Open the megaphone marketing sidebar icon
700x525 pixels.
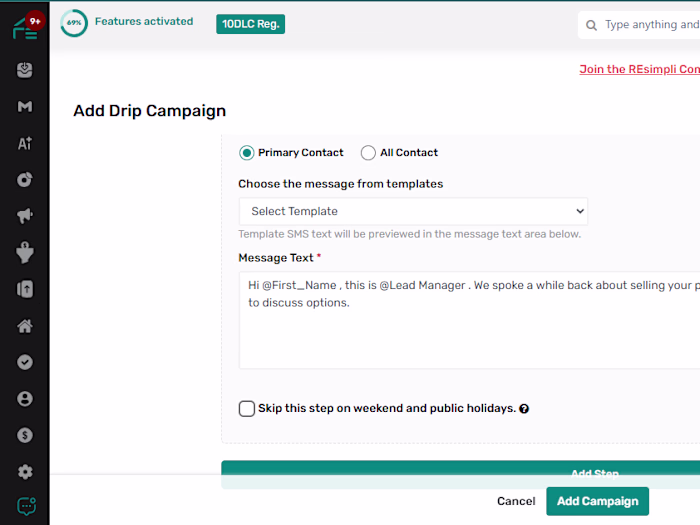point(25,216)
